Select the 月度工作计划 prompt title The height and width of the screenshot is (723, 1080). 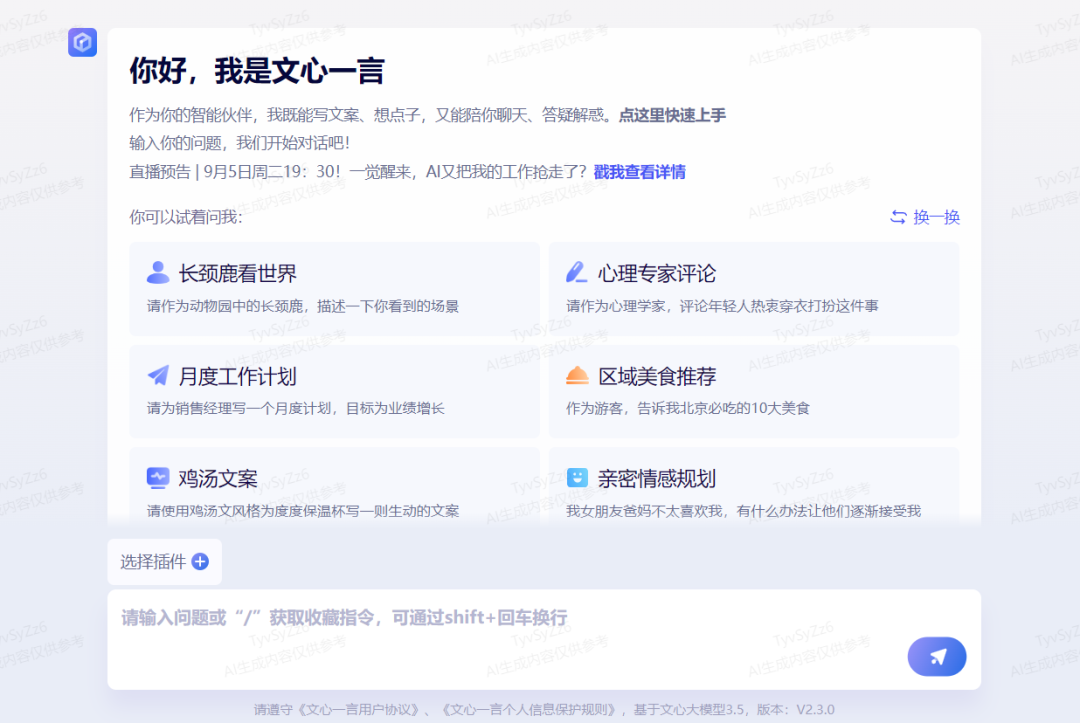[x=238, y=376]
